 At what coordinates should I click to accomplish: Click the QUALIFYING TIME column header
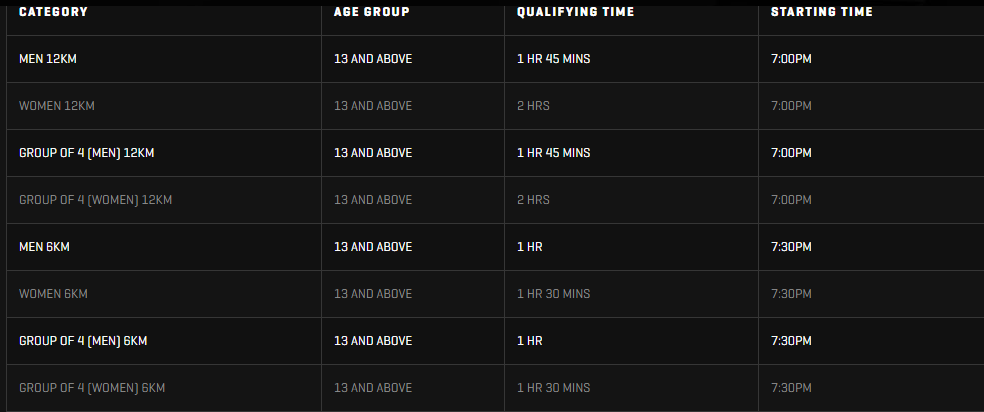point(575,12)
